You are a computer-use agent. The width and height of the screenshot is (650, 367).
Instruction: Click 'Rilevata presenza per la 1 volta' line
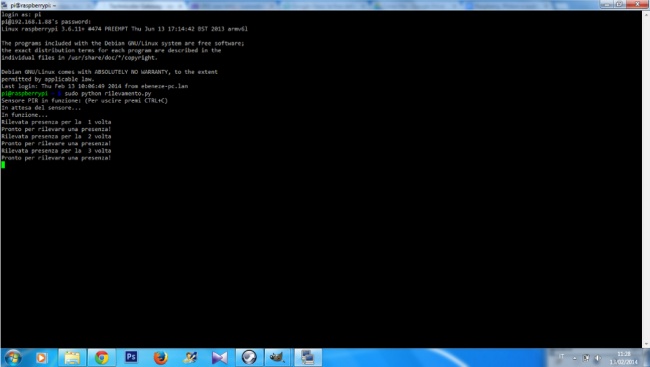pos(56,122)
